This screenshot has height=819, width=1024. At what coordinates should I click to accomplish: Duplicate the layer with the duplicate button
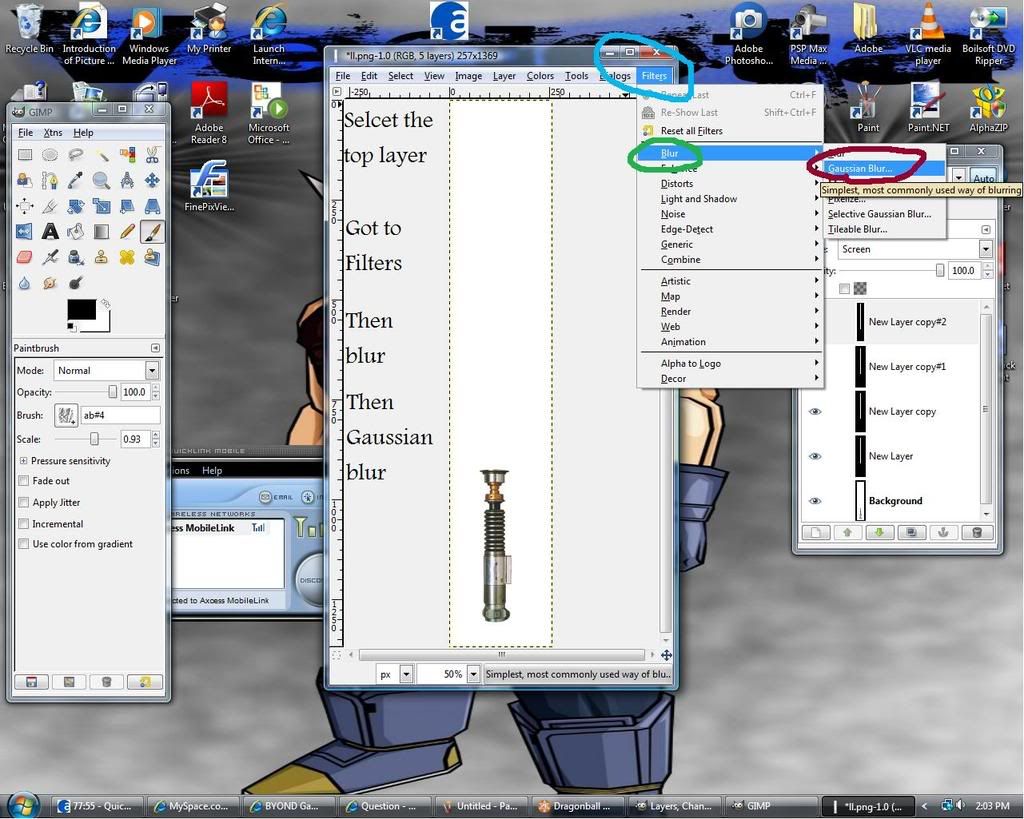pos(911,532)
